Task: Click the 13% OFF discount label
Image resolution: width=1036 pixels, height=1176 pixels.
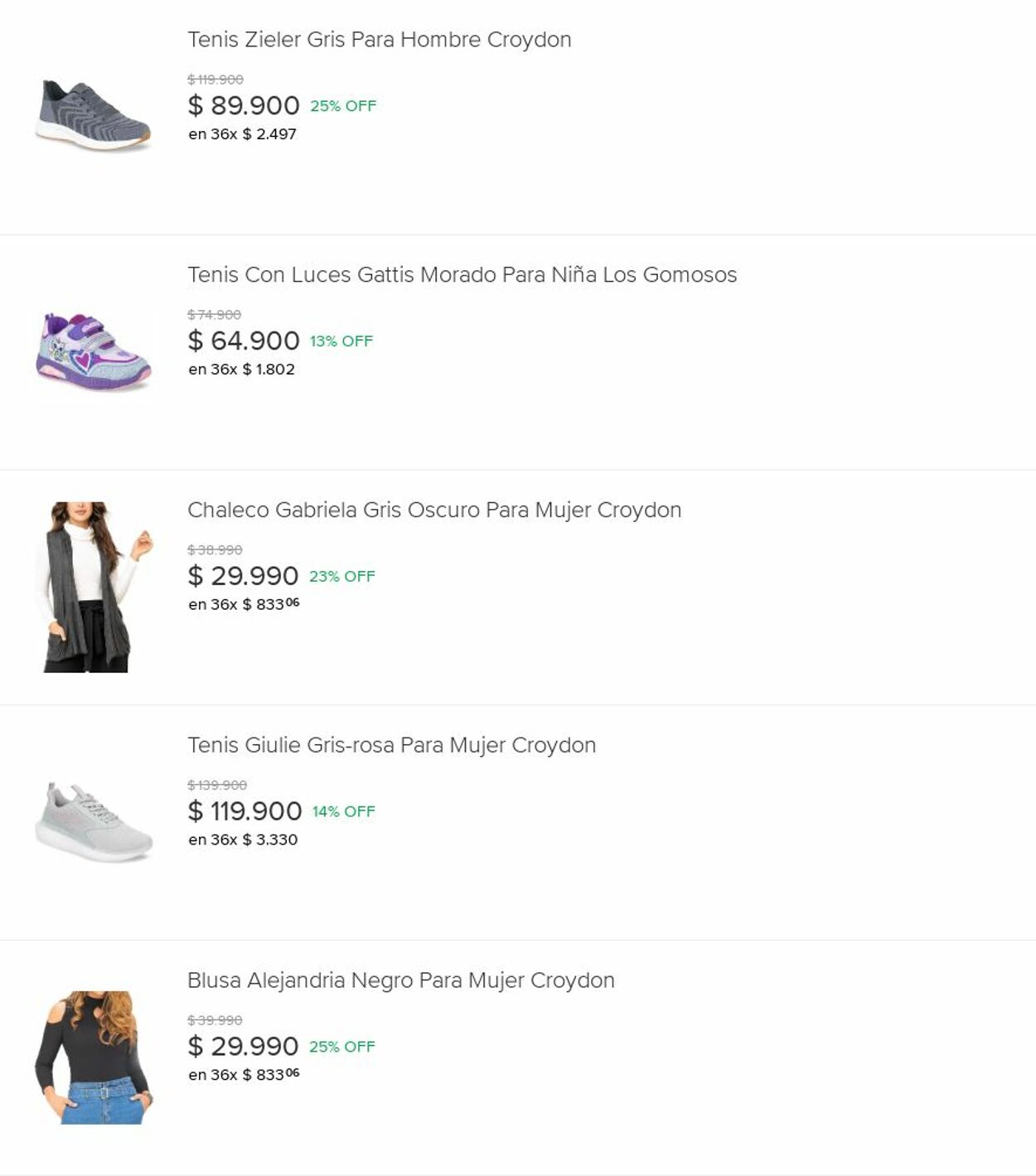Action: pyautogui.click(x=341, y=341)
